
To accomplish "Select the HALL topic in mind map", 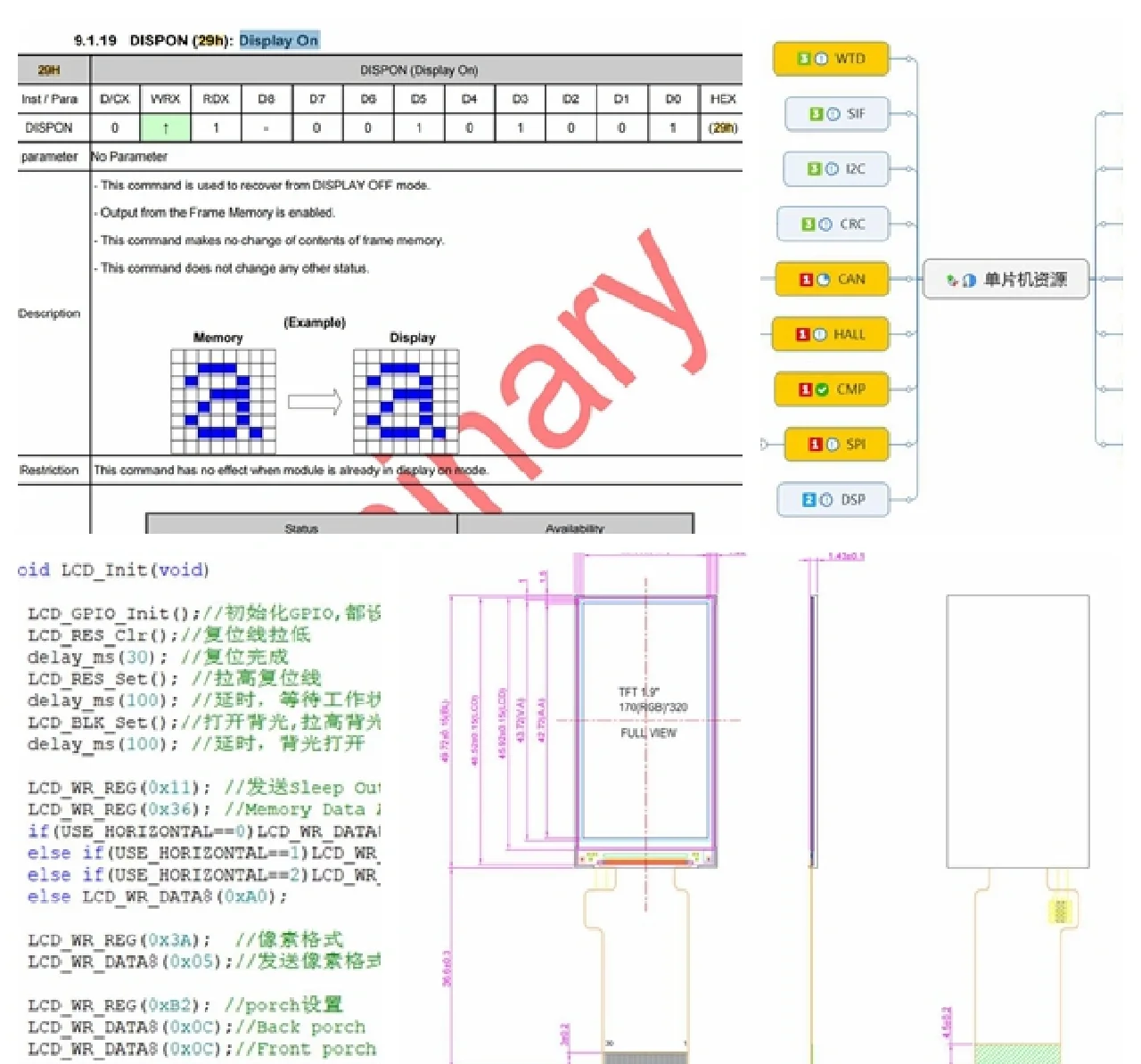I will tap(830, 335).
